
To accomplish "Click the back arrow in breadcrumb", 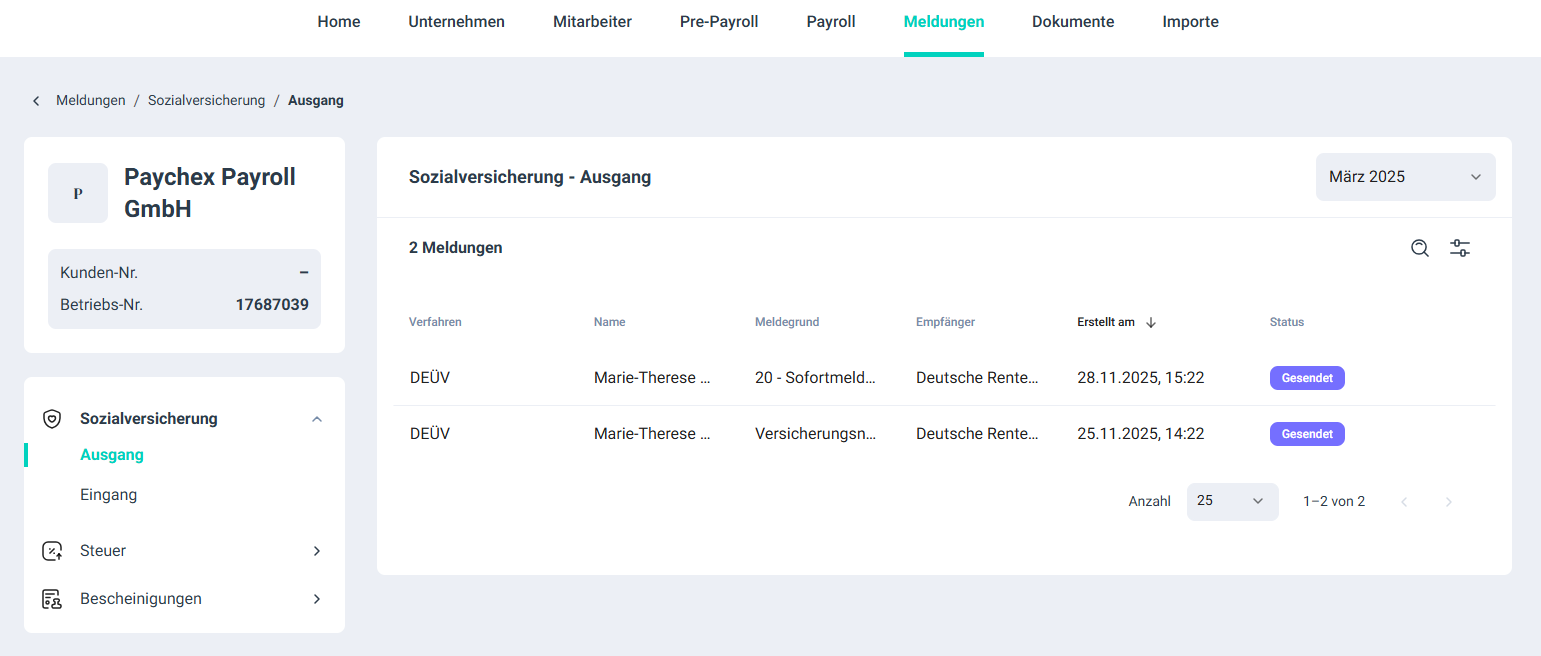I will pyautogui.click(x=36, y=101).
